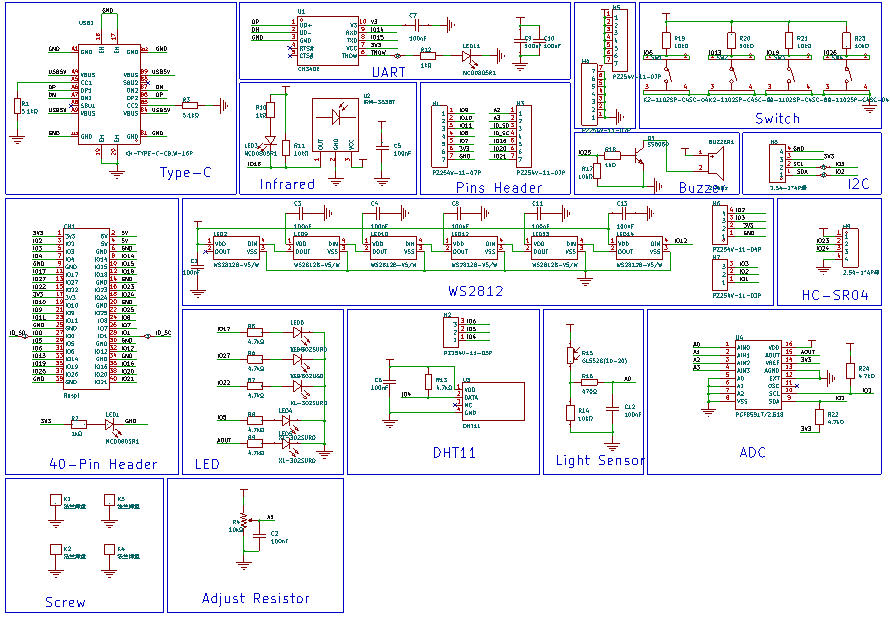Click the HC-SR04 connector H4 symbol
This screenshot has width=890, height=619.
[850, 247]
